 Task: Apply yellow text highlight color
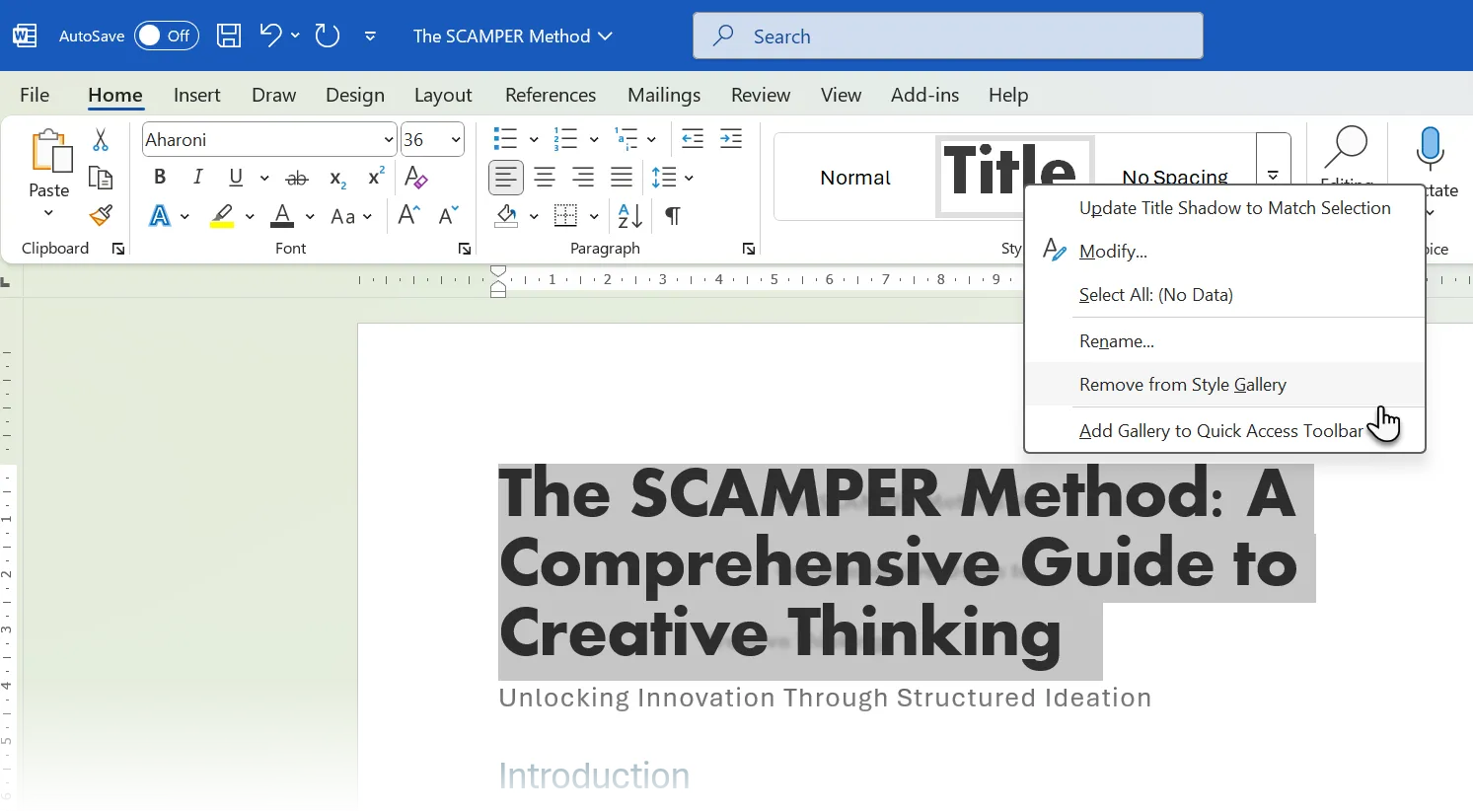pos(222,216)
